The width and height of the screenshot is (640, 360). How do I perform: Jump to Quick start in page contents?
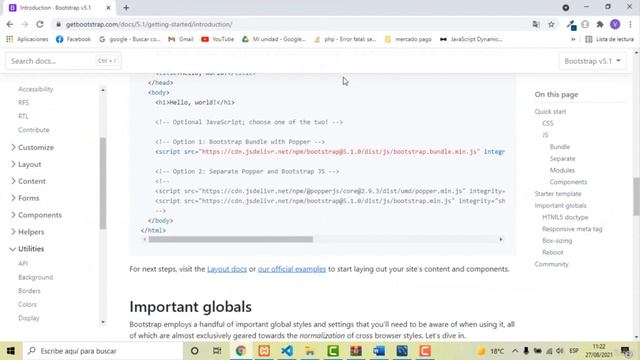pyautogui.click(x=550, y=111)
